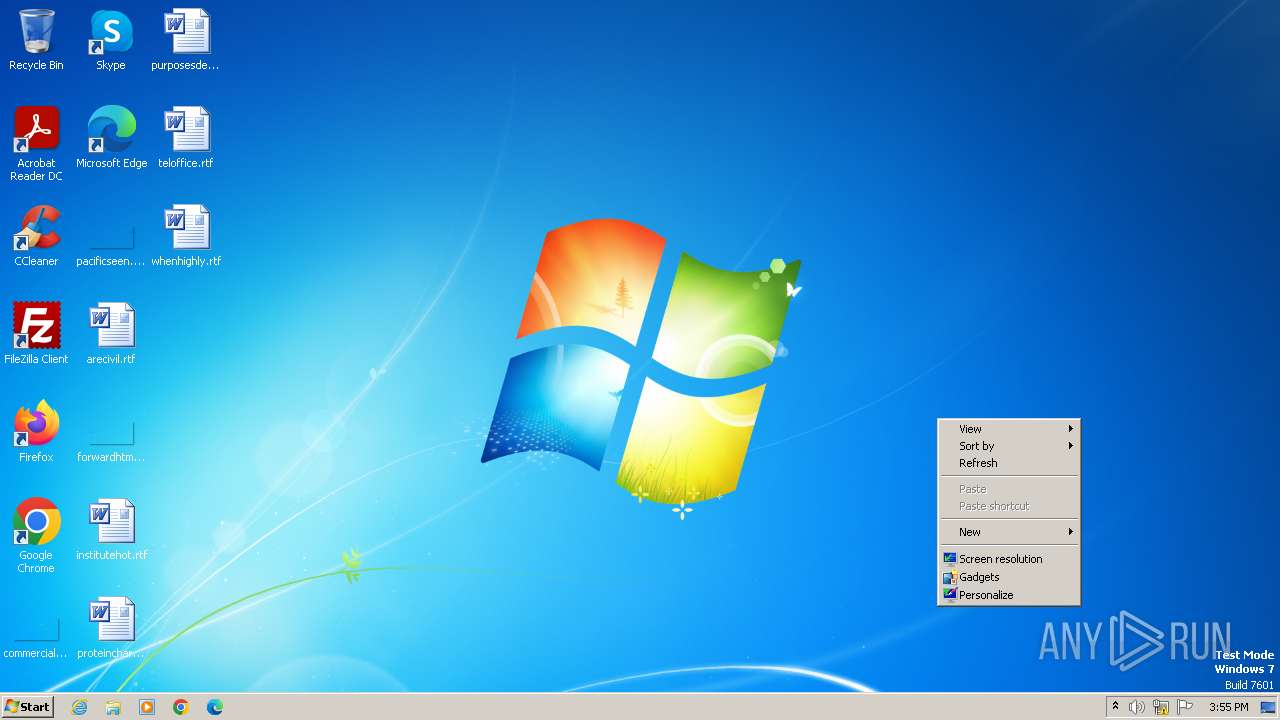Select the CCleaner desktop shortcut
Screen dimensions: 1280x720
[x=36, y=236]
